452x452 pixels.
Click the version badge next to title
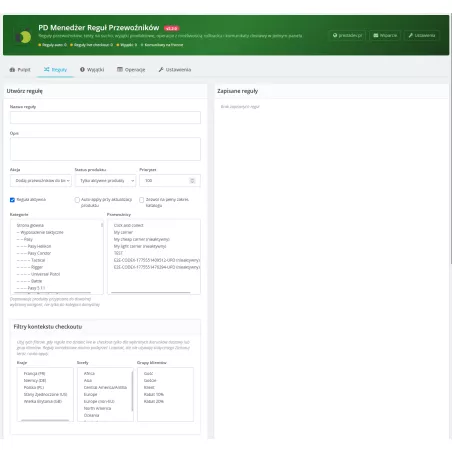[x=171, y=28]
